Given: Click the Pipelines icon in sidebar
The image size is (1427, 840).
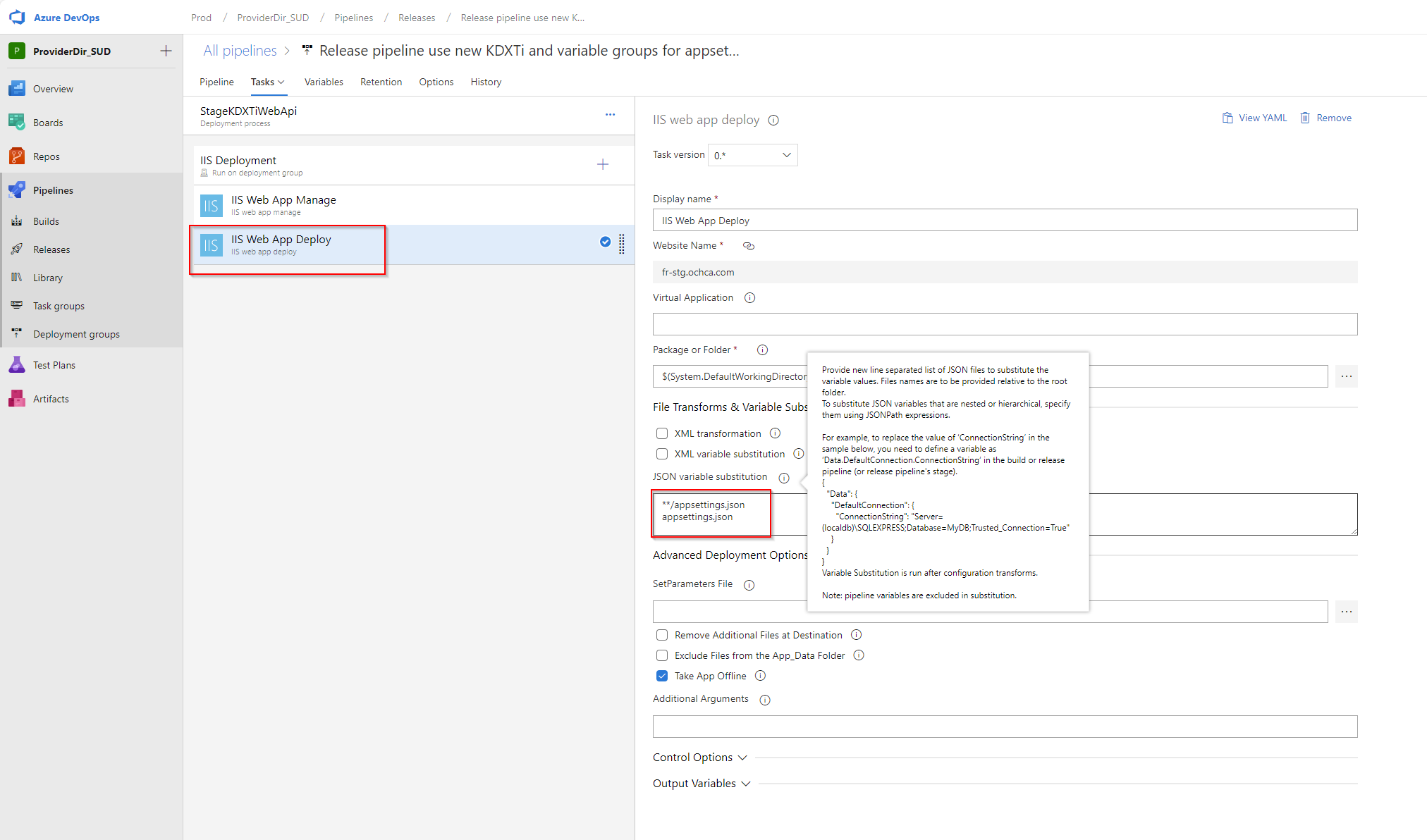Looking at the screenshot, I should (18, 189).
